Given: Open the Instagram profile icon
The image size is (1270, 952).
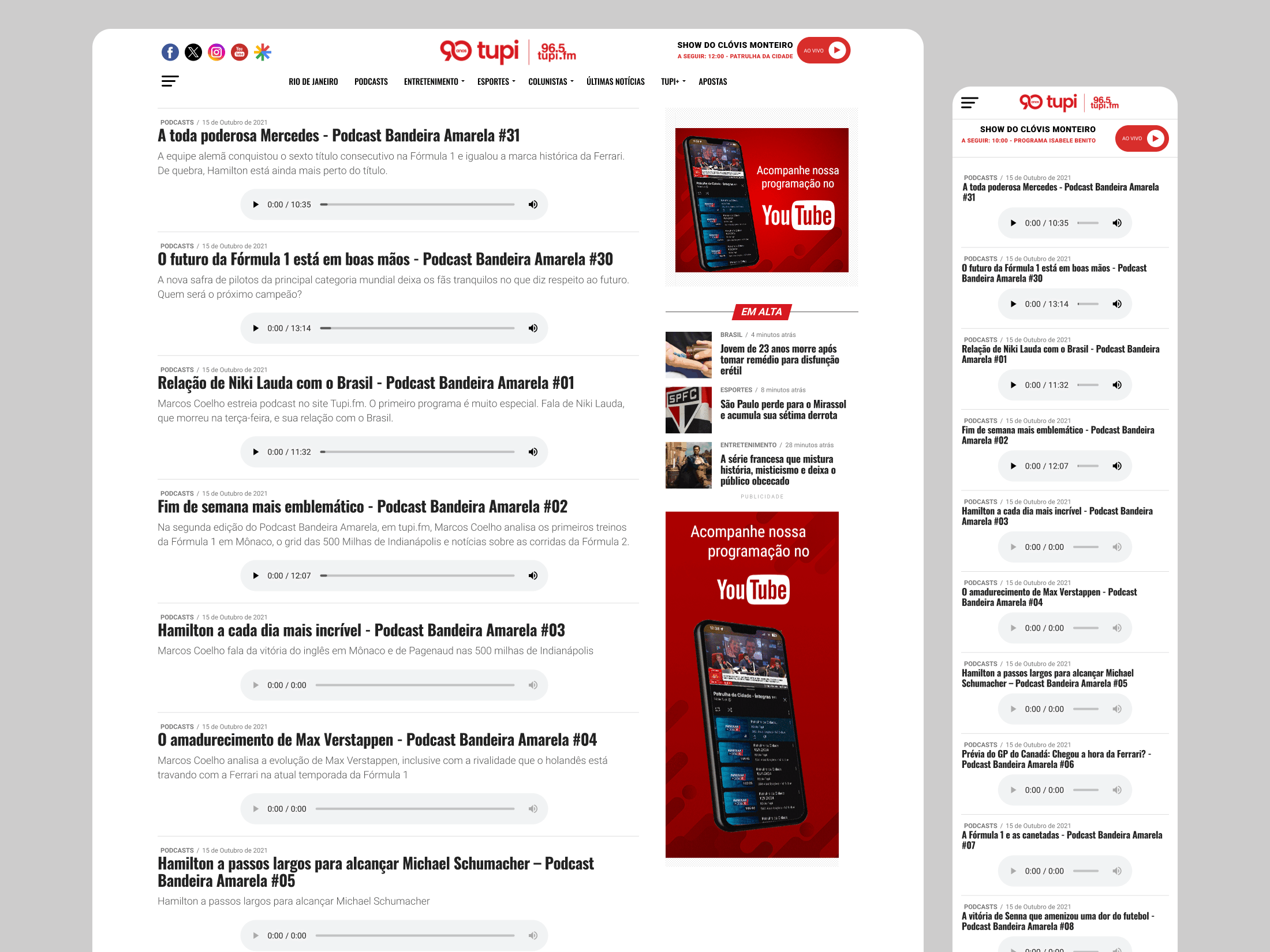Looking at the screenshot, I should click(x=216, y=52).
